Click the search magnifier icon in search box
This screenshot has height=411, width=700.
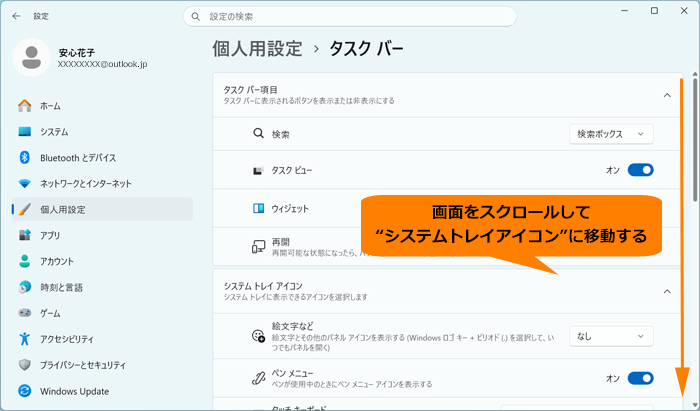point(196,17)
